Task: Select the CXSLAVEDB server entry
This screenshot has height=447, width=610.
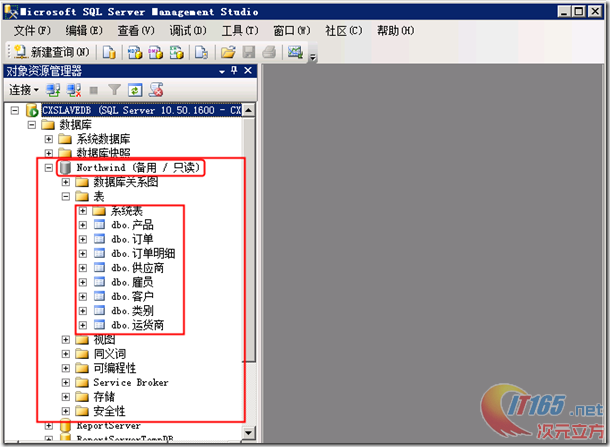Action: [142, 110]
